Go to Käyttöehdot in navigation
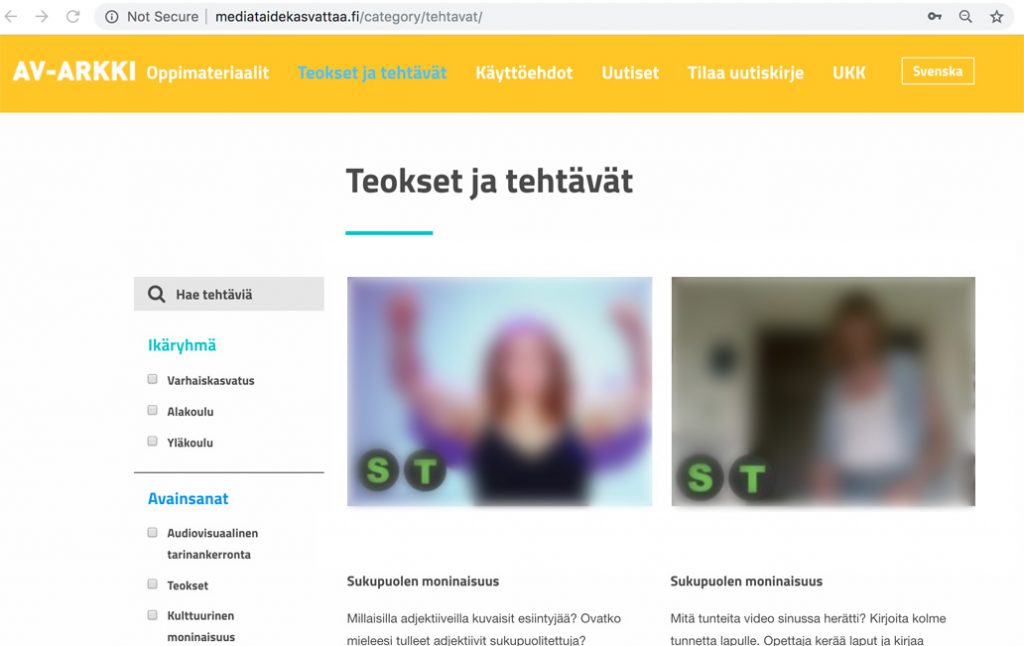Viewport: 1024px width, 646px height. (x=524, y=73)
